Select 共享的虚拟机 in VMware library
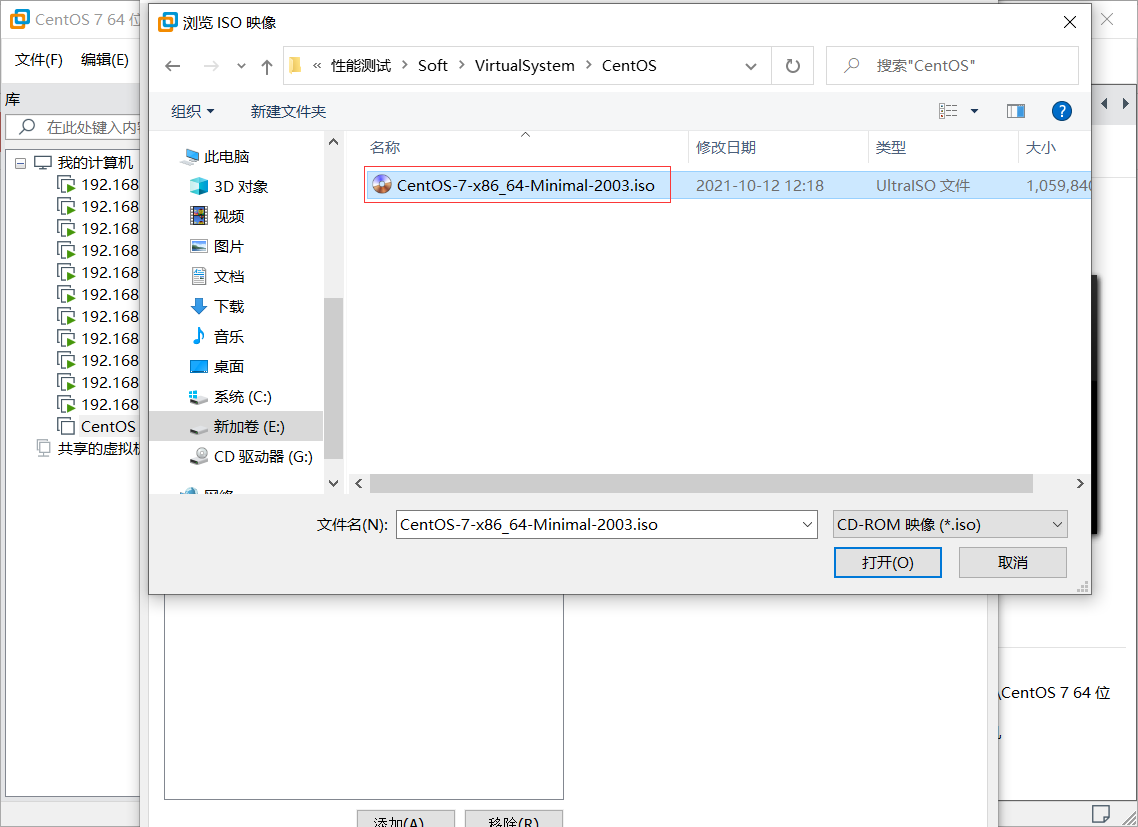 click(97, 449)
